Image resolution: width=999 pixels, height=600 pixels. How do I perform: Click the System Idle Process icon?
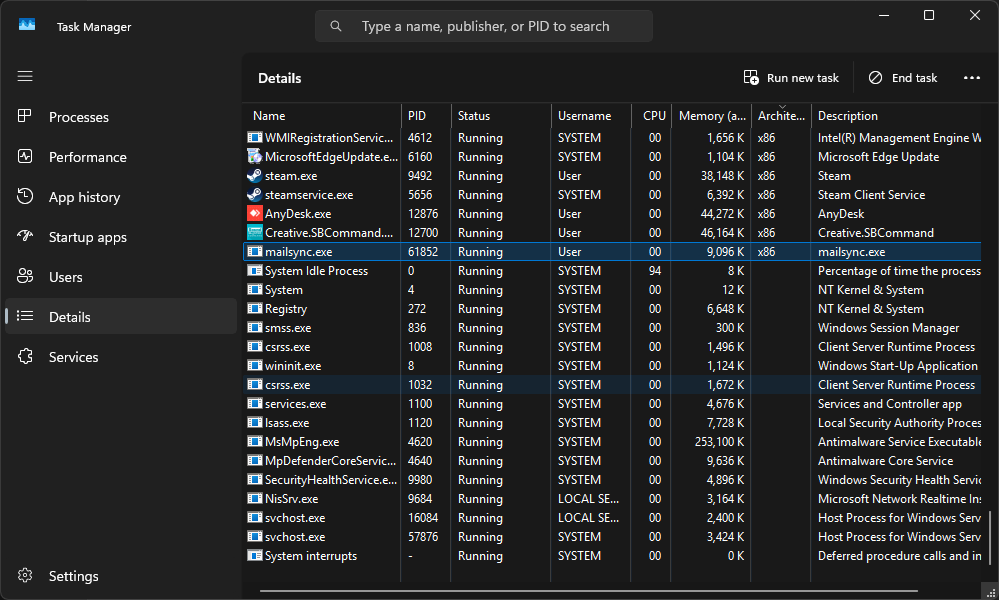[x=254, y=271]
